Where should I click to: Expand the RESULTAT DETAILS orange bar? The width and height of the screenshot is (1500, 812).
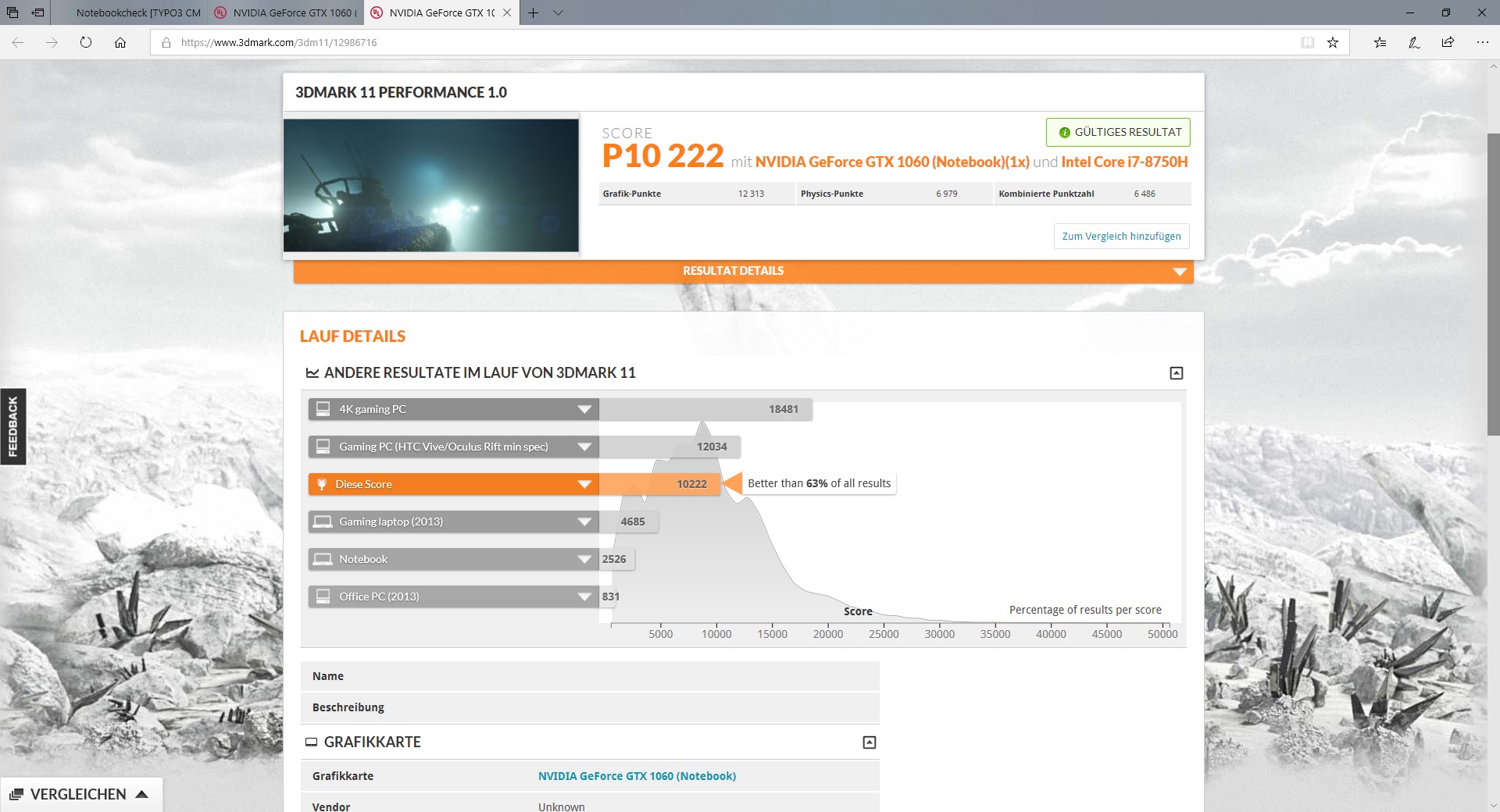pyautogui.click(x=743, y=271)
